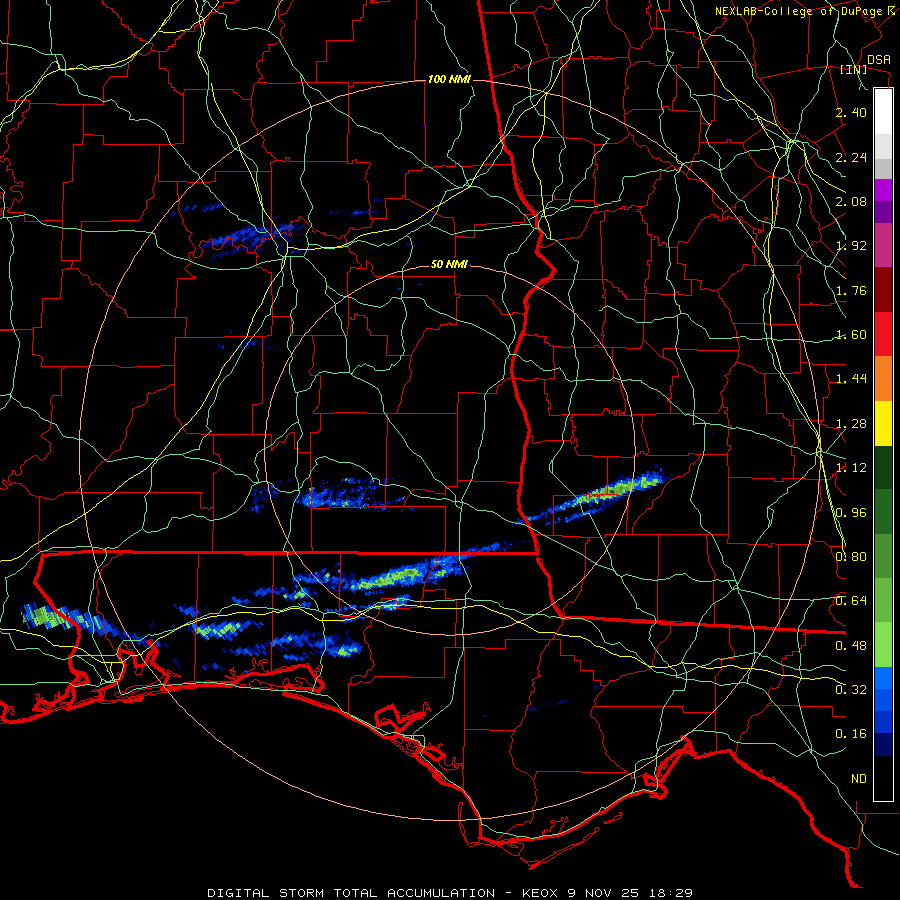900x900 pixels.
Task: Click the 2.08 legend value
Action: tap(851, 201)
